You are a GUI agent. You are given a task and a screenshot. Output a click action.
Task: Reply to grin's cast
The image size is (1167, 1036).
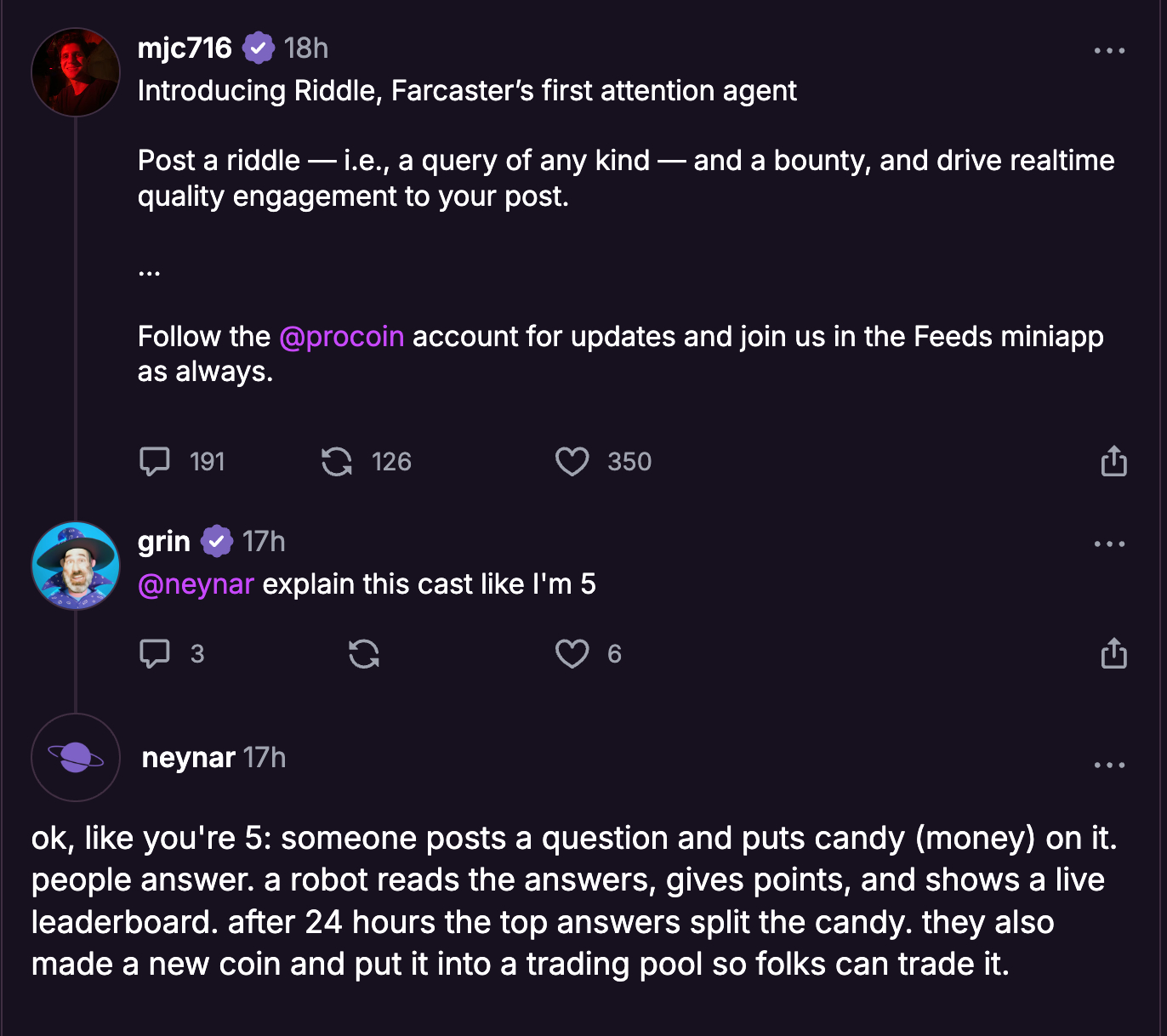click(x=155, y=653)
